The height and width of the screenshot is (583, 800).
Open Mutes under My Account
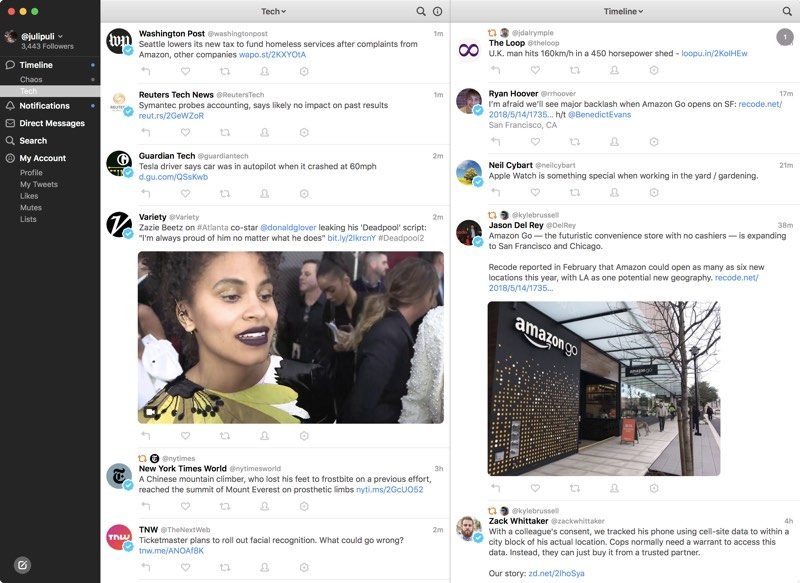pyautogui.click(x=31, y=208)
